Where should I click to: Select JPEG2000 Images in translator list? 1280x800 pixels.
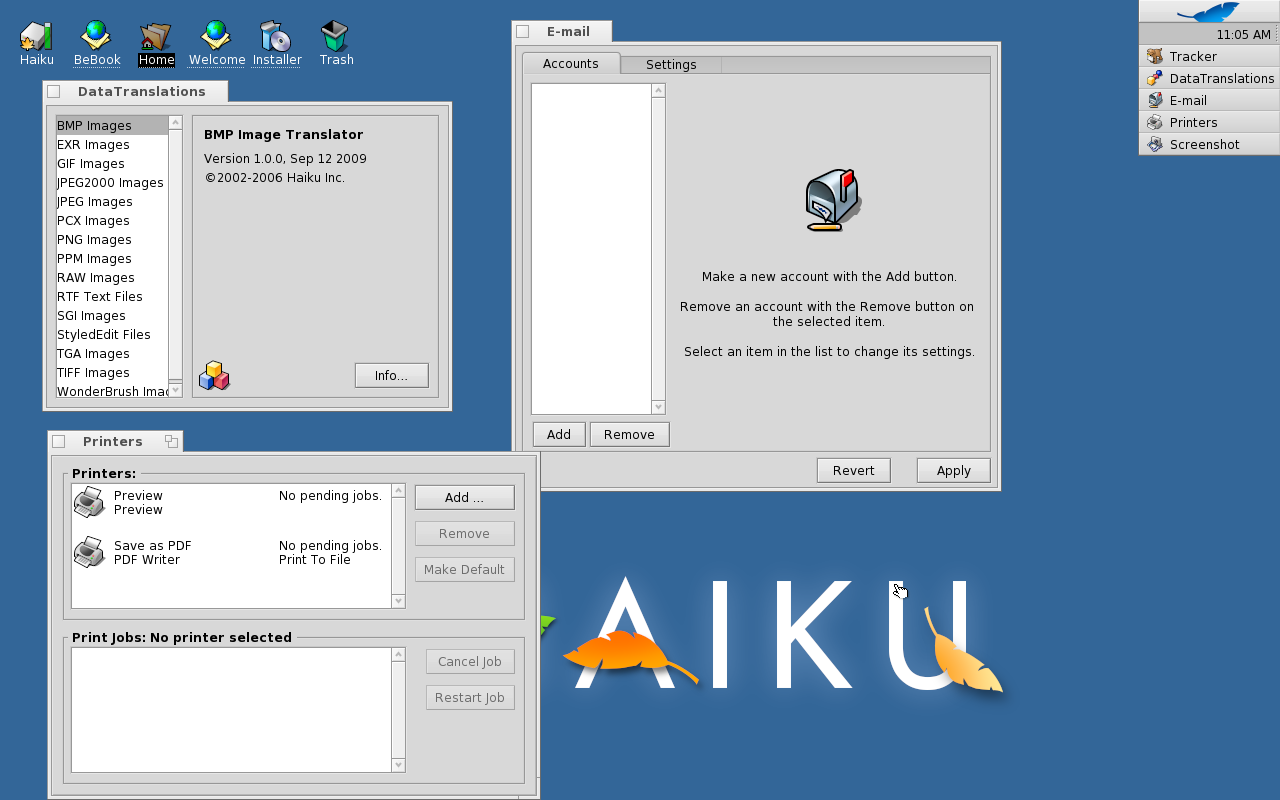pyautogui.click(x=112, y=182)
